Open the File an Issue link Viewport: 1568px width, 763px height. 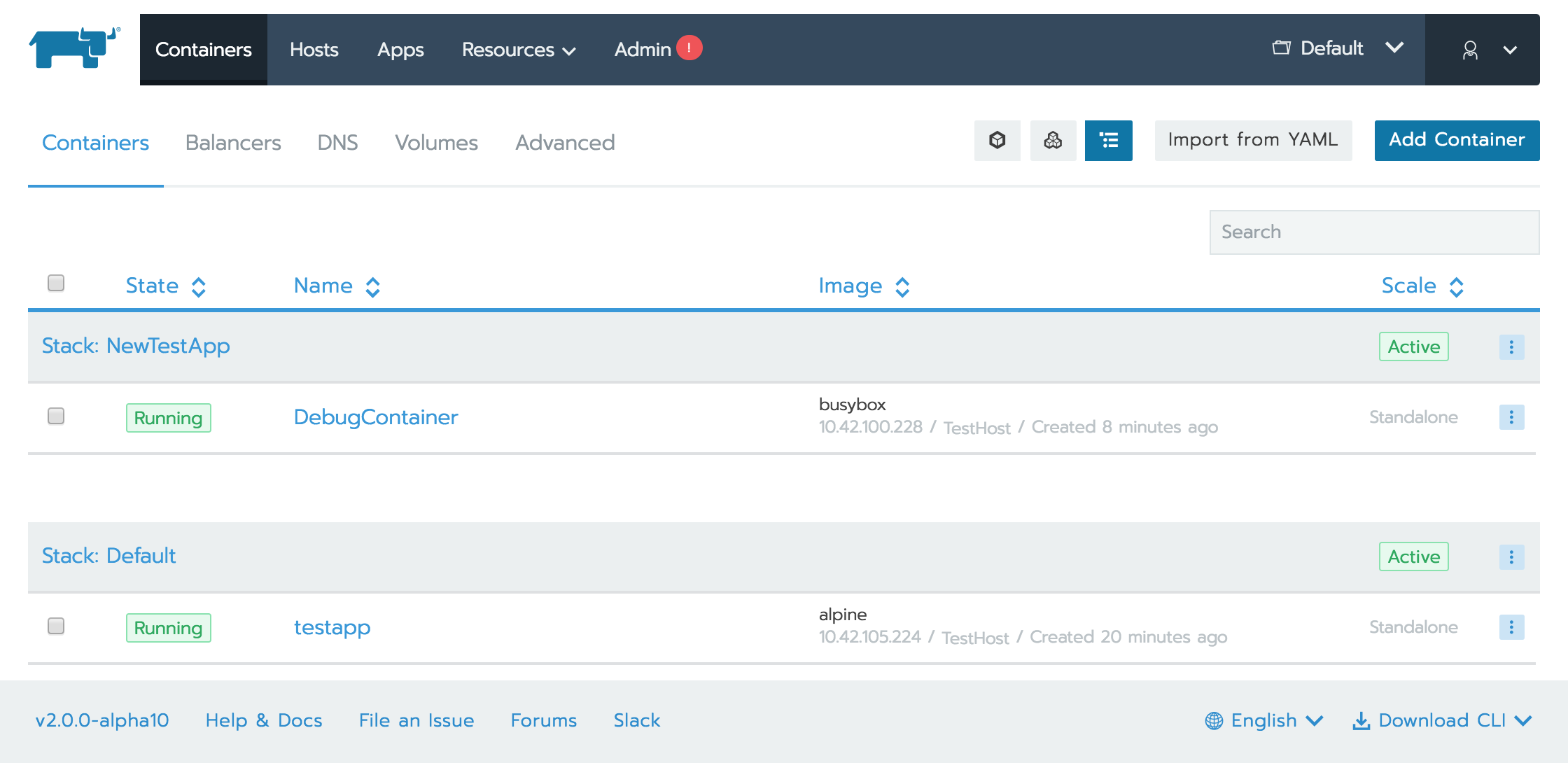pos(416,720)
